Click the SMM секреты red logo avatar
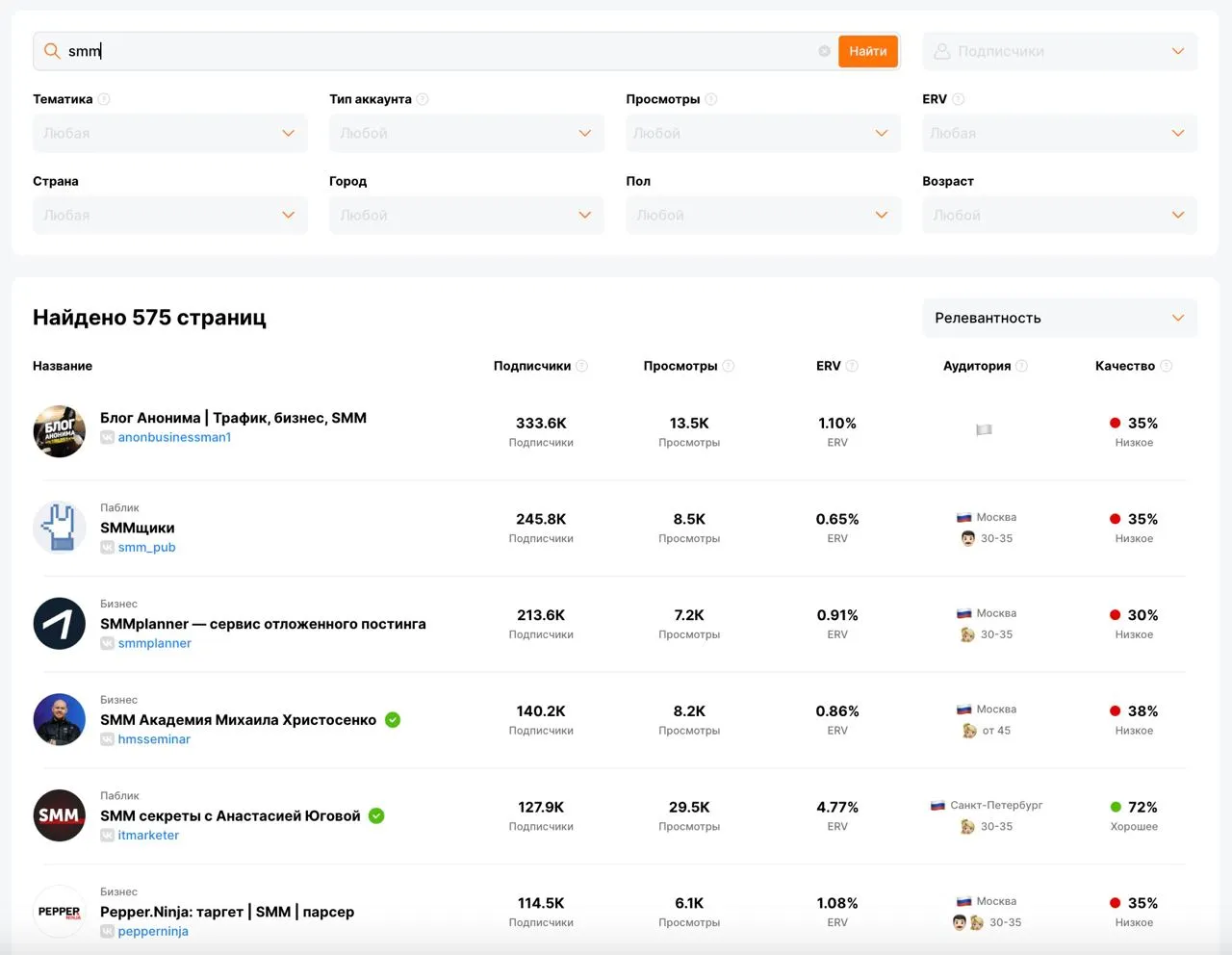1232x955 pixels. (x=60, y=815)
